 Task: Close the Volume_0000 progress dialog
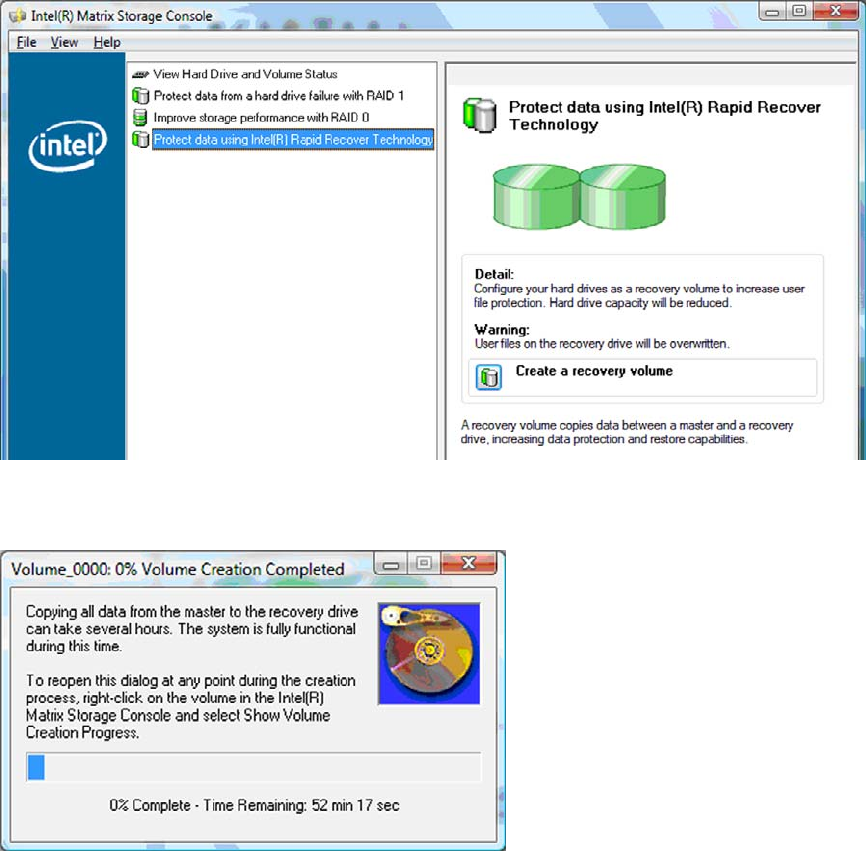(469, 564)
